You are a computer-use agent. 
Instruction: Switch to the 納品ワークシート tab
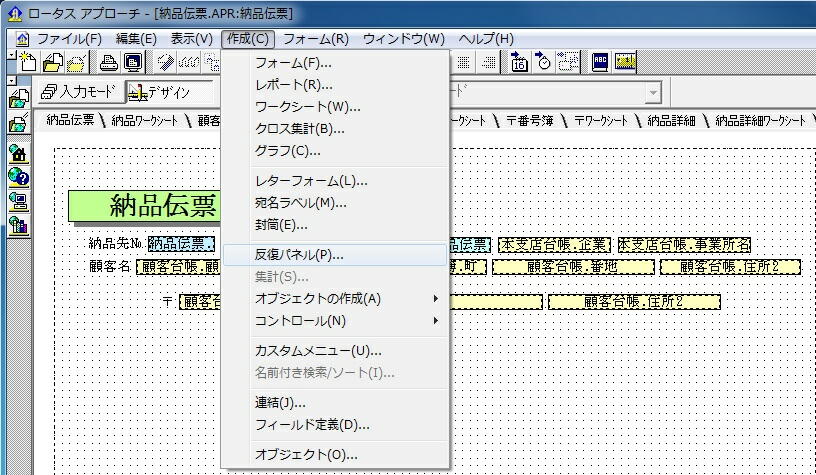[145, 121]
